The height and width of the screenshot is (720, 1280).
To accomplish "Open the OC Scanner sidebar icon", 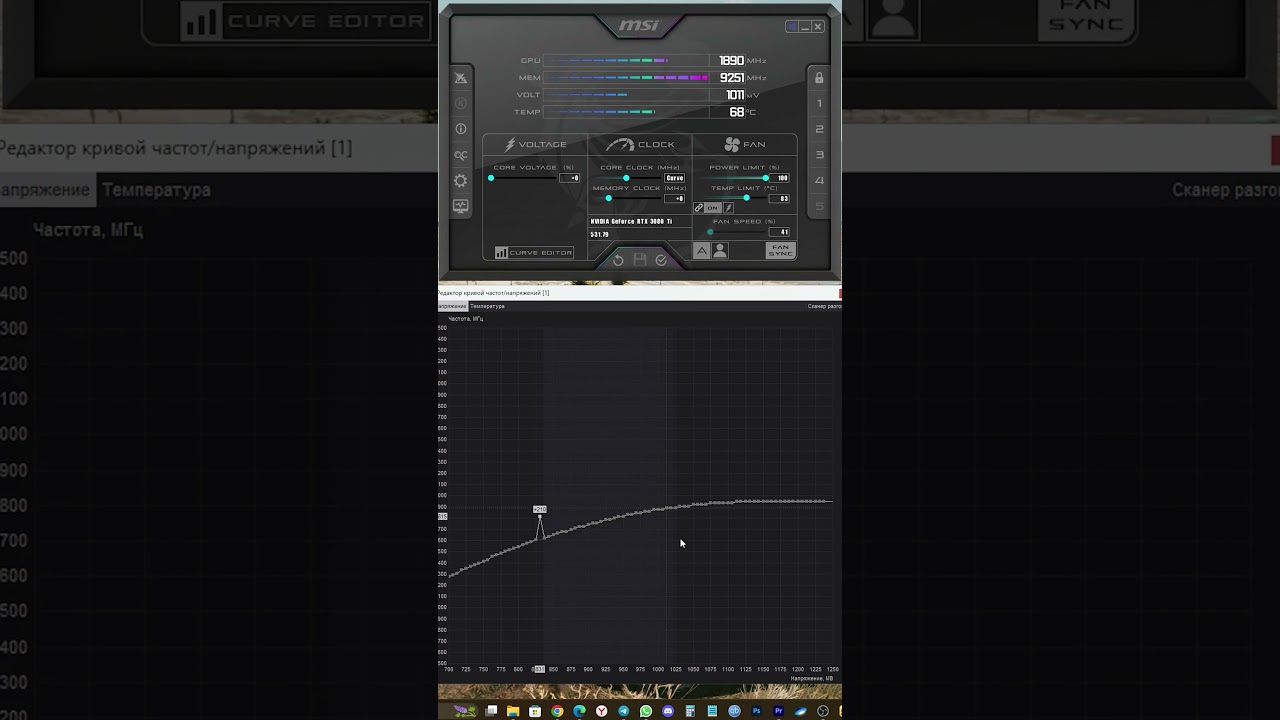I will tap(460, 156).
